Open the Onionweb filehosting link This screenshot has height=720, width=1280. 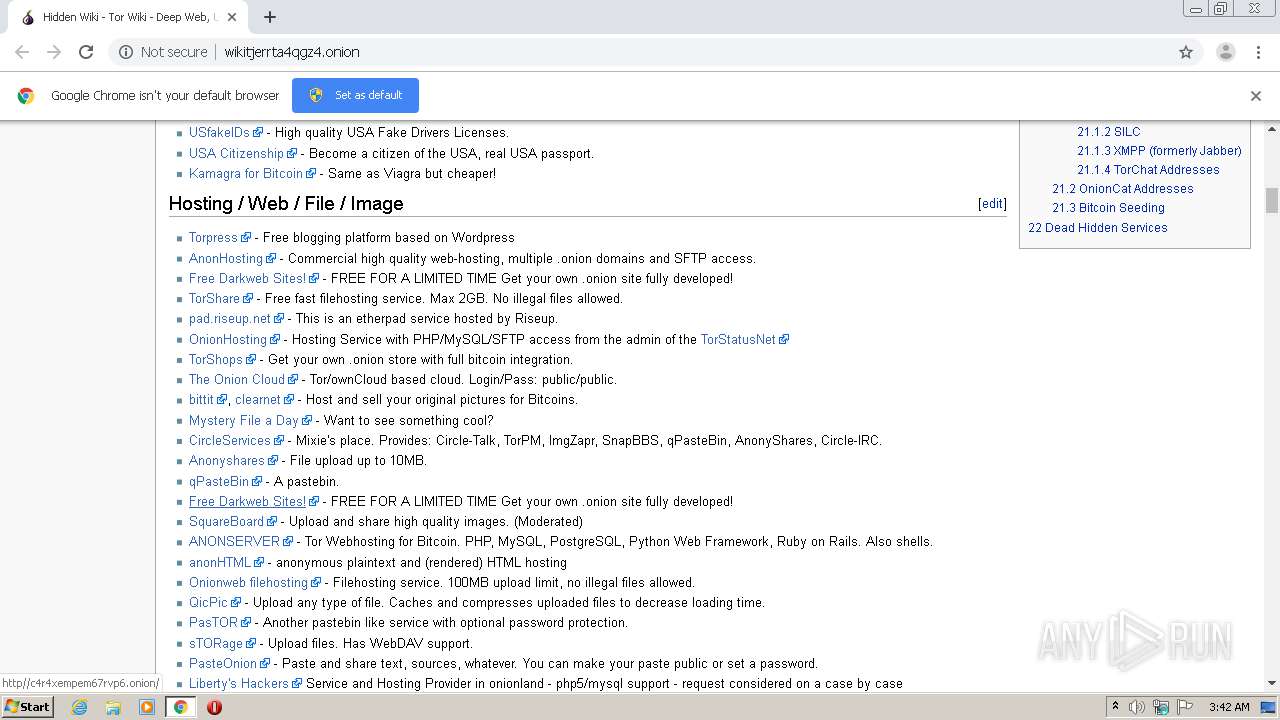[x=249, y=582]
